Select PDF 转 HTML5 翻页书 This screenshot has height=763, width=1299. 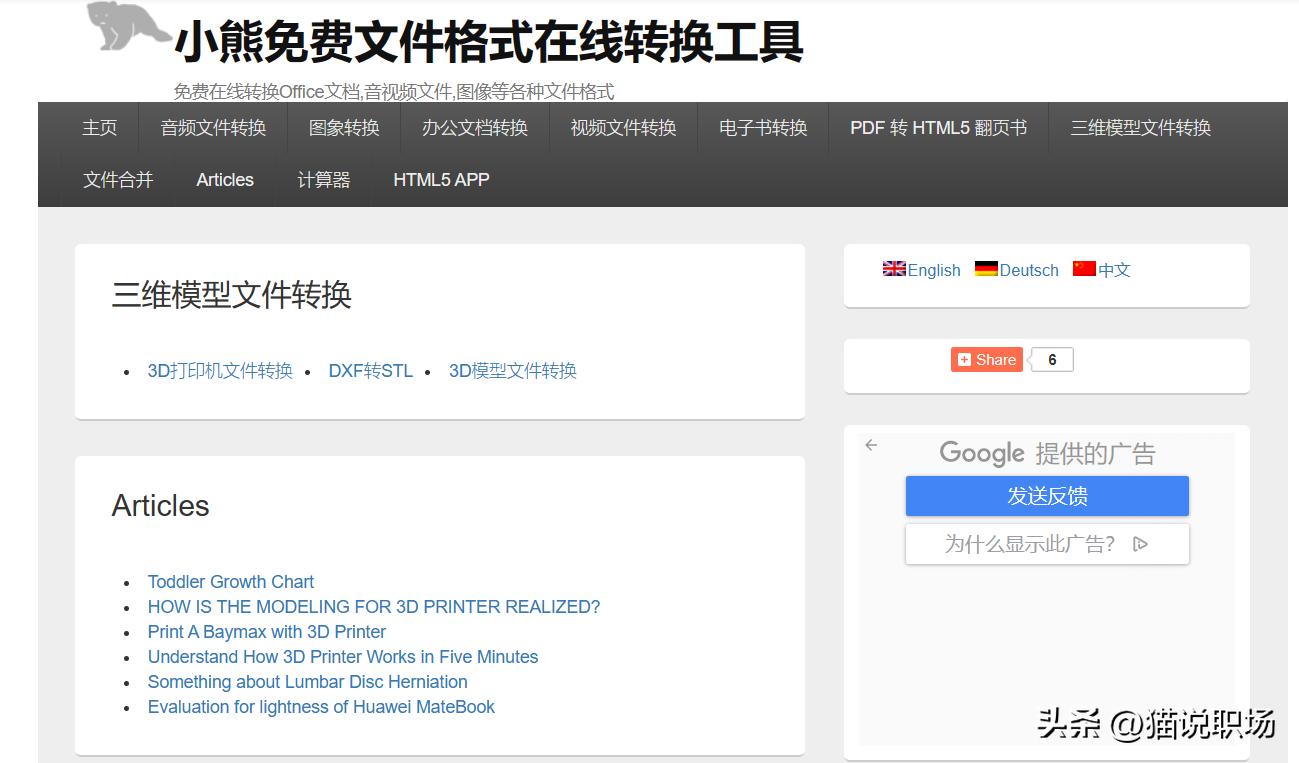tap(938, 128)
